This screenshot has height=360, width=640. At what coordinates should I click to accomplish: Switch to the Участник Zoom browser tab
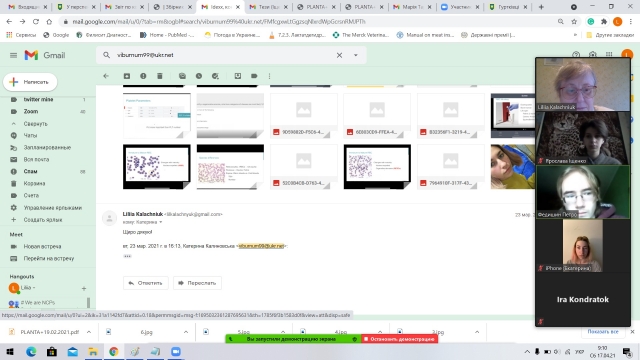tap(461, 7)
